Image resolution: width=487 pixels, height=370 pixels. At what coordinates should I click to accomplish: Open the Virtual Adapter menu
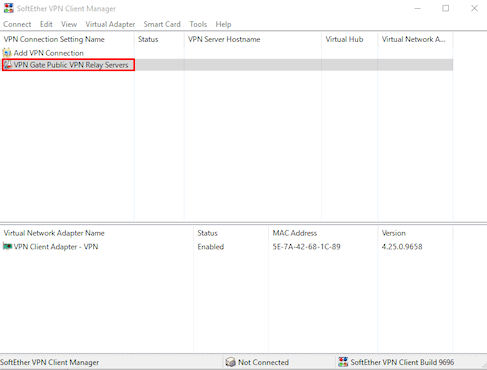point(110,24)
